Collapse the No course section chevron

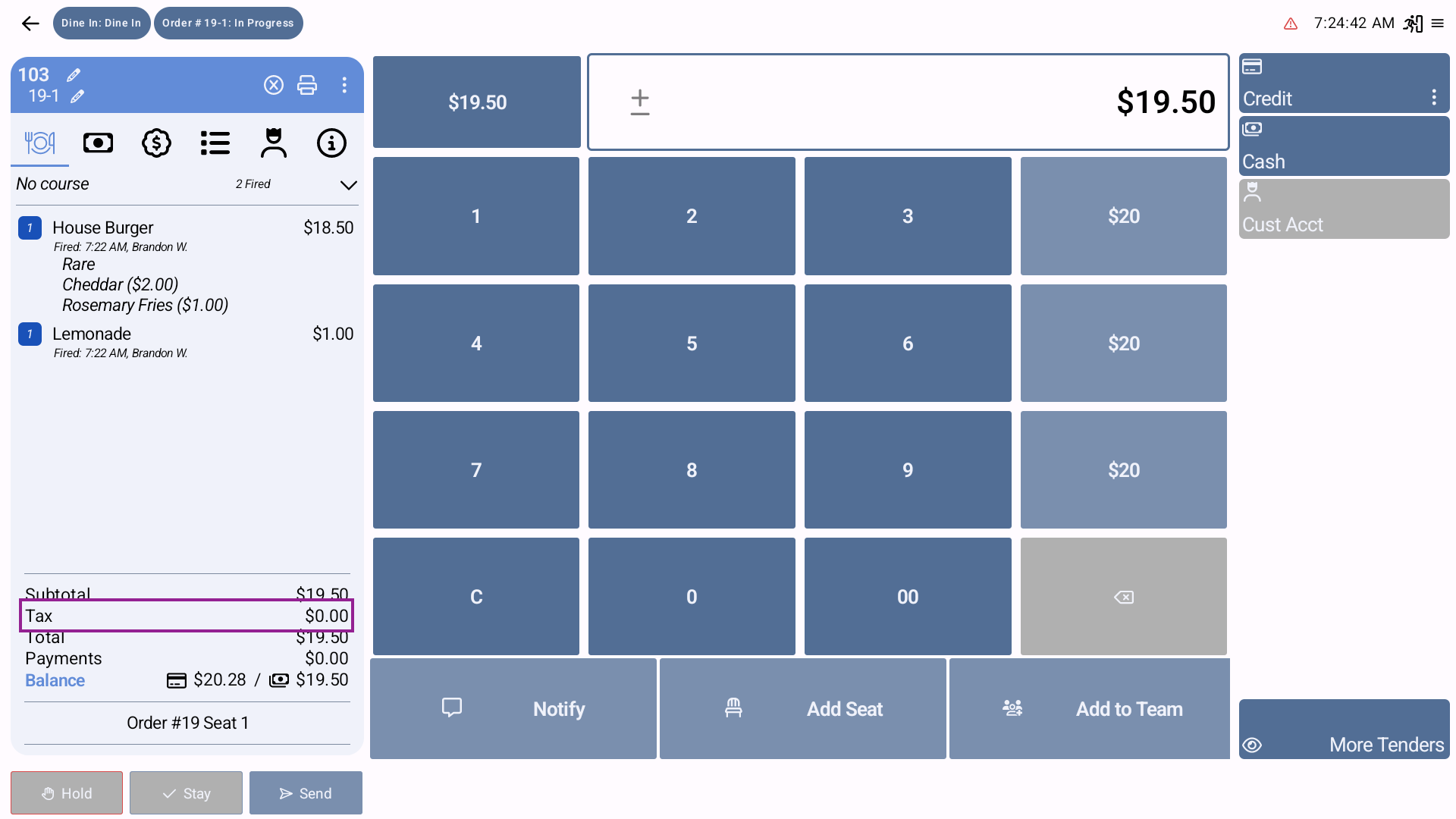pos(348,185)
